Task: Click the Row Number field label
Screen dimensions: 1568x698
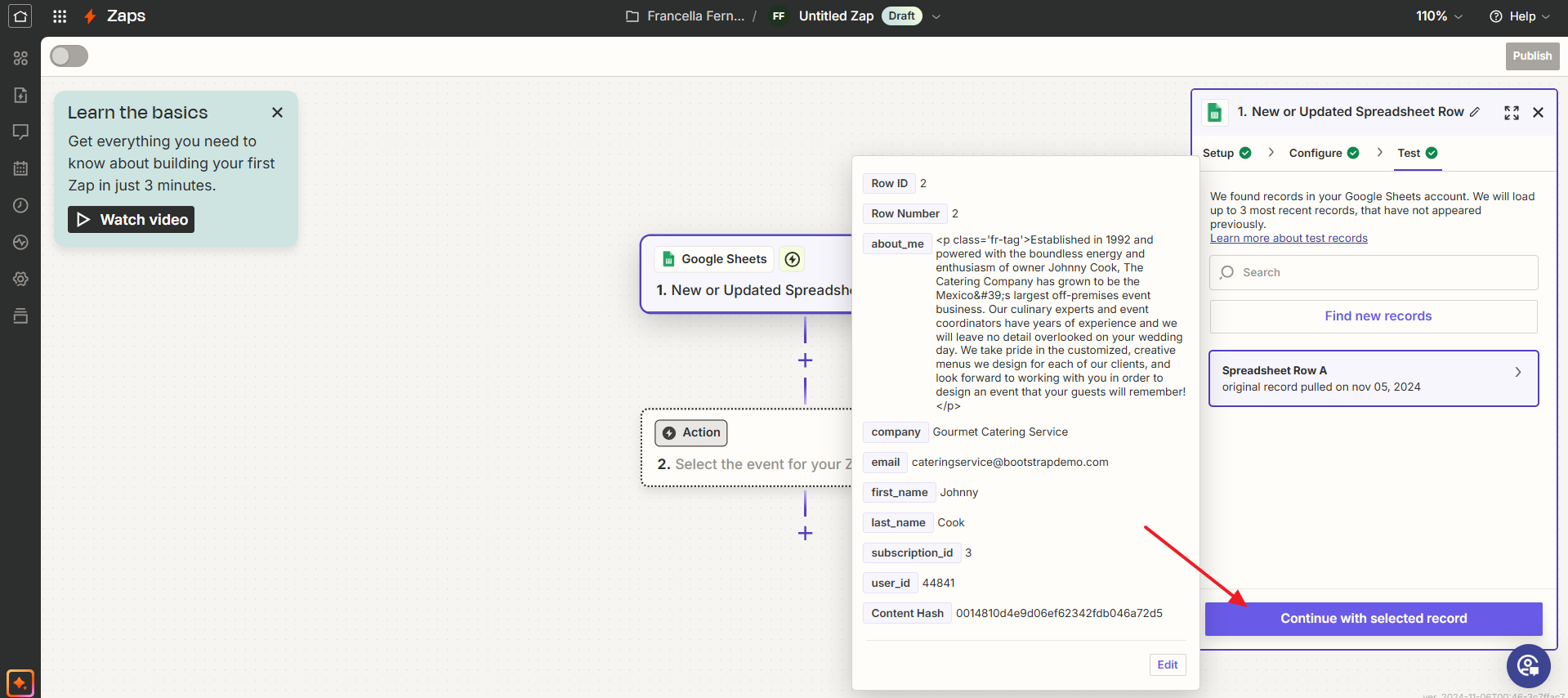Action: [x=905, y=213]
